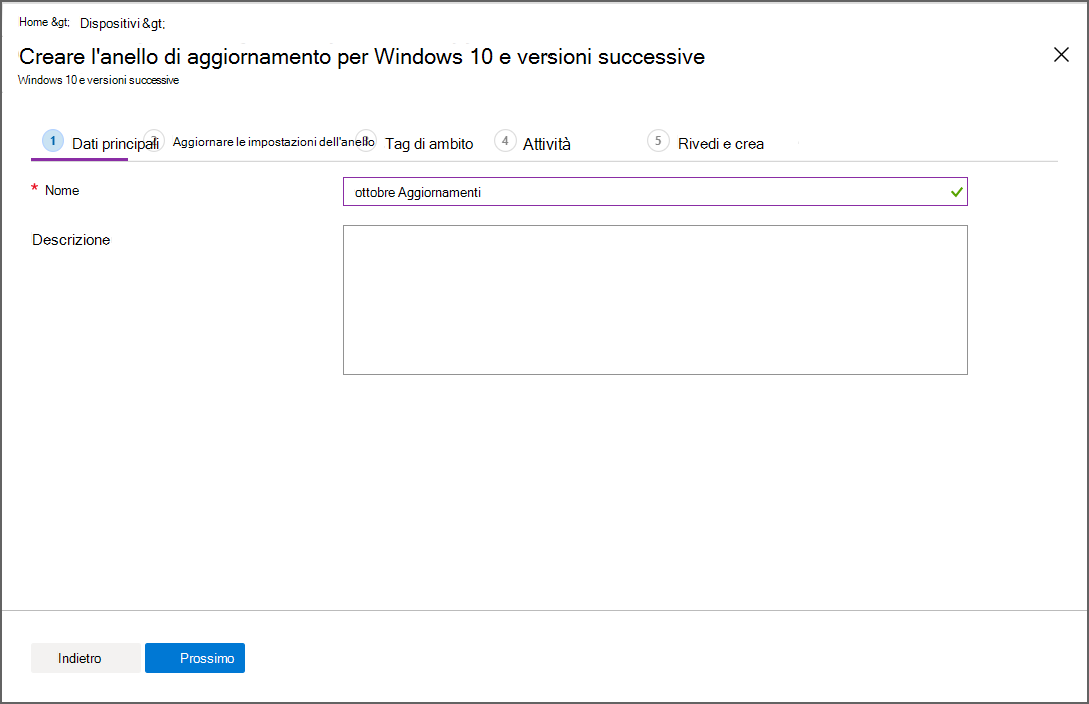
Task: Click the step 5 circle icon
Action: 658,141
